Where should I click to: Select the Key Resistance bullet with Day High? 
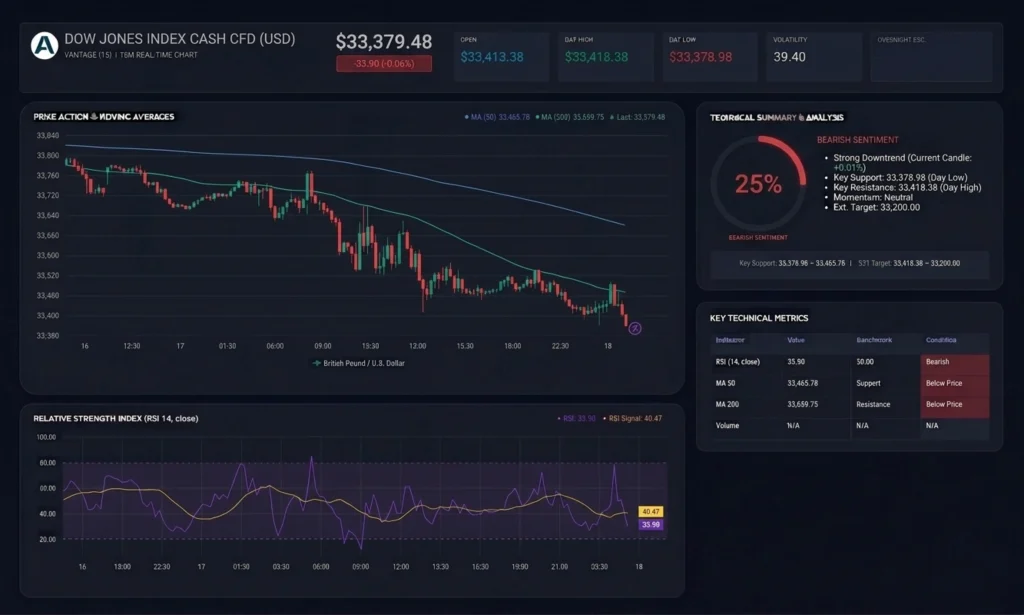tap(903, 187)
